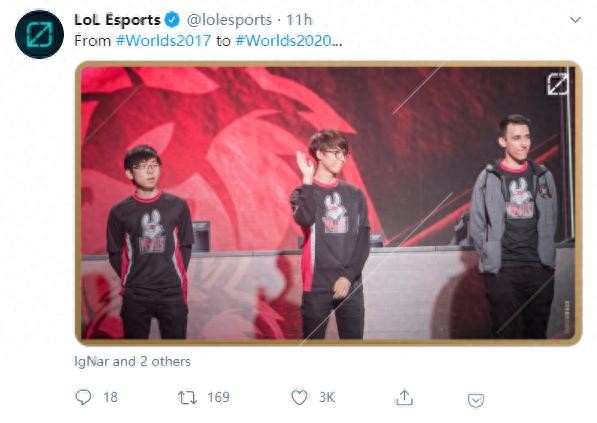Open the #Worlds2020 hashtag

click(284, 41)
